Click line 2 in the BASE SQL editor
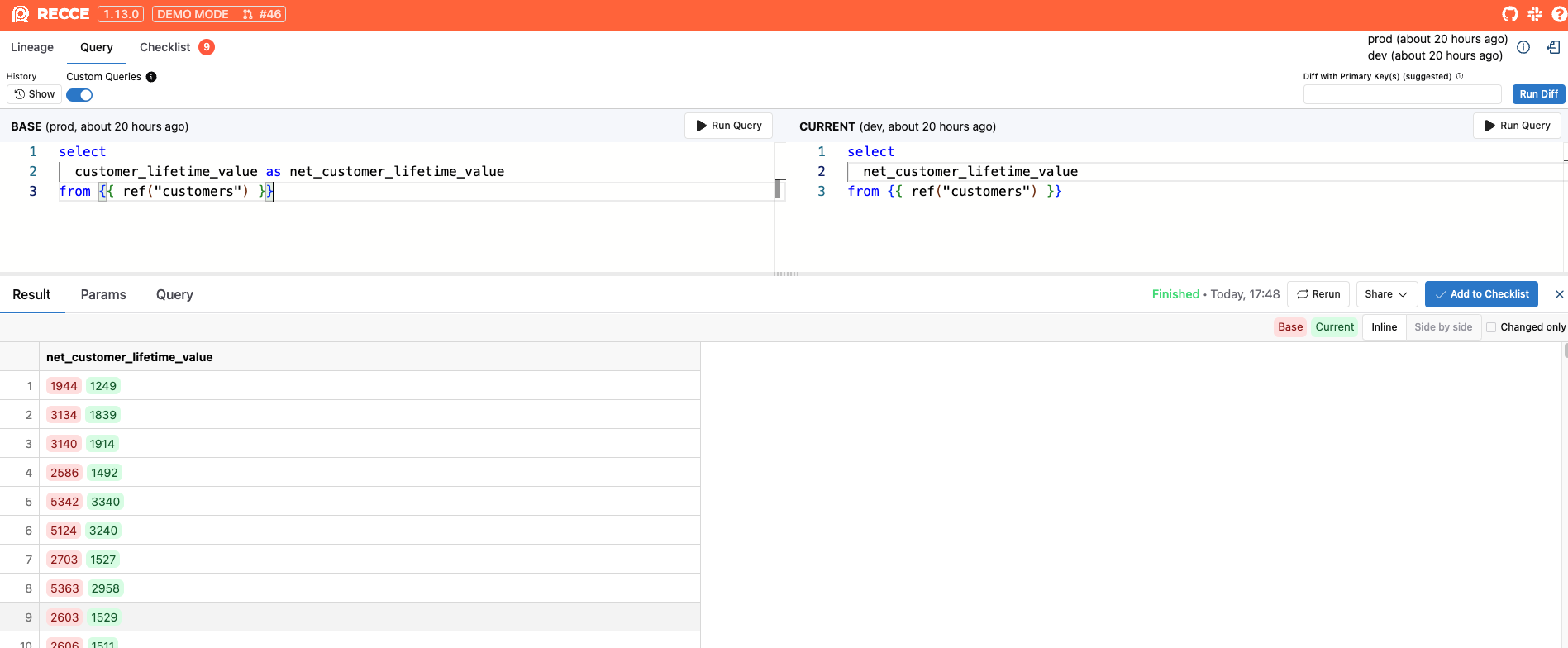 click(289, 172)
